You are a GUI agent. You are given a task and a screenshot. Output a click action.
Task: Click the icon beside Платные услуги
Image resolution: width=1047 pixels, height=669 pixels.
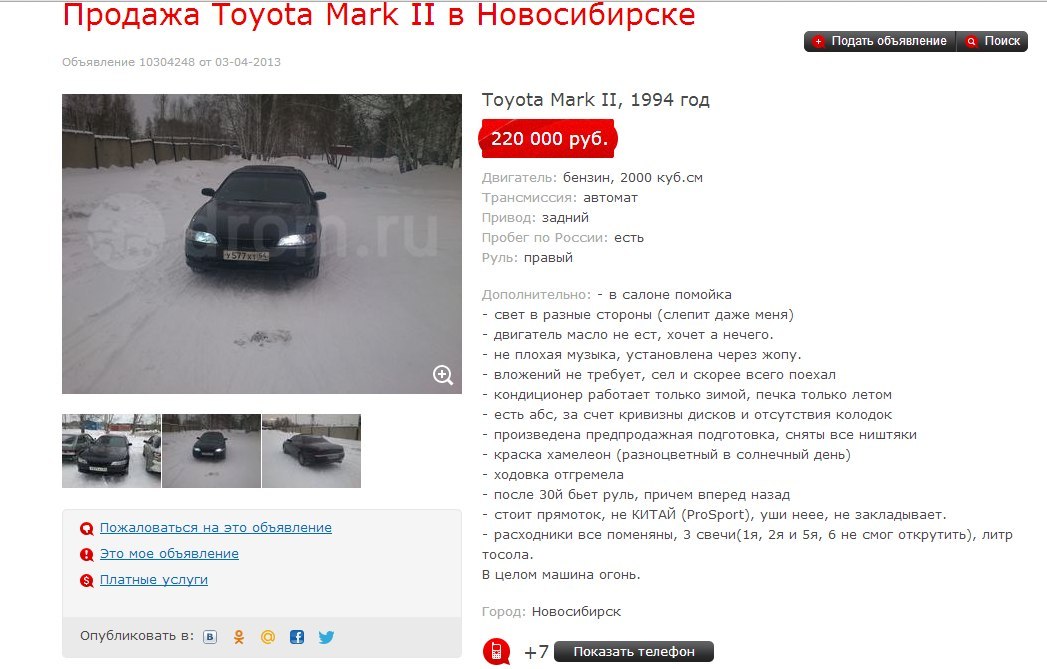point(87,580)
